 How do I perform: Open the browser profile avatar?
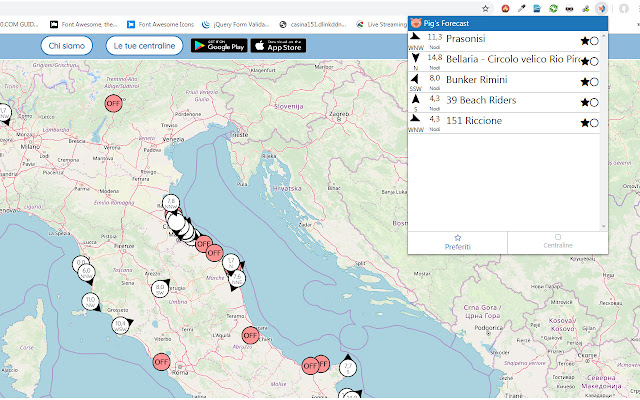[624, 8]
